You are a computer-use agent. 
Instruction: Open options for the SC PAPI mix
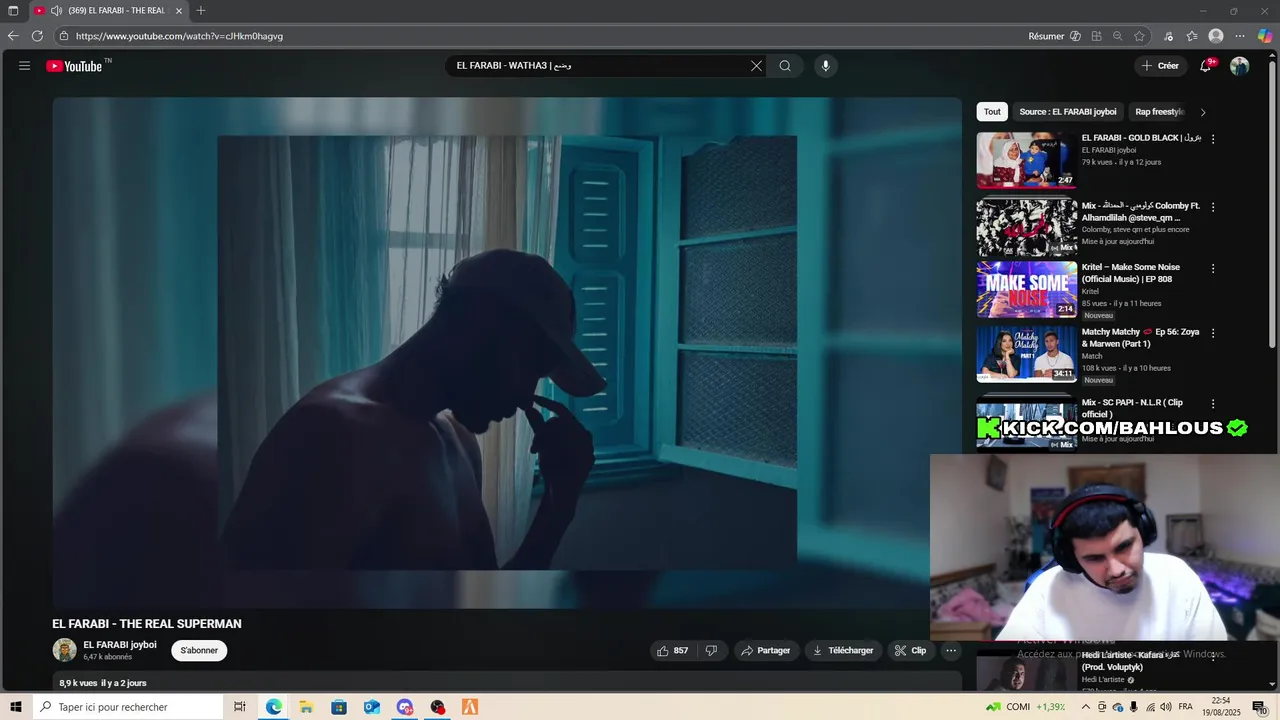click(1213, 404)
